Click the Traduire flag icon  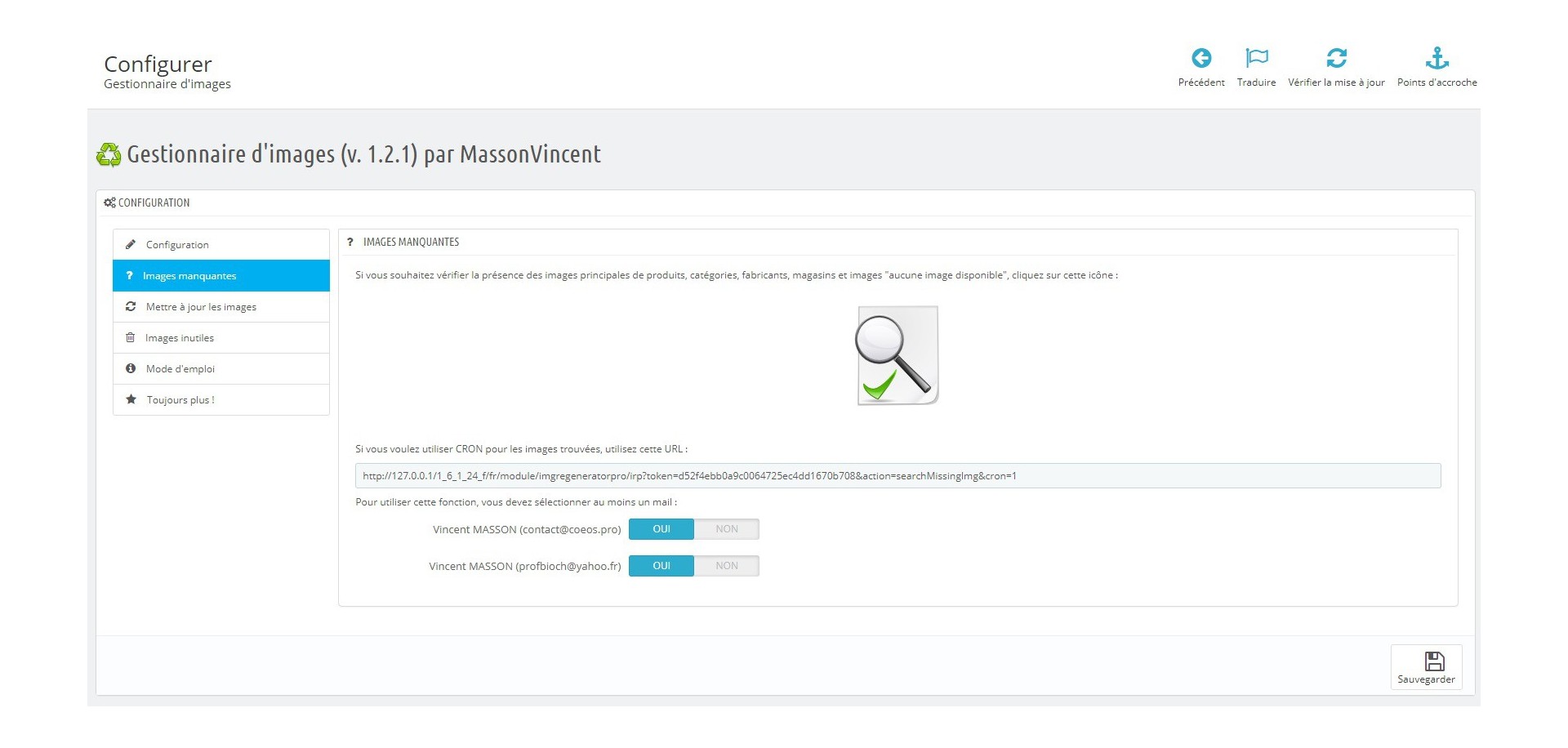pos(1256,58)
